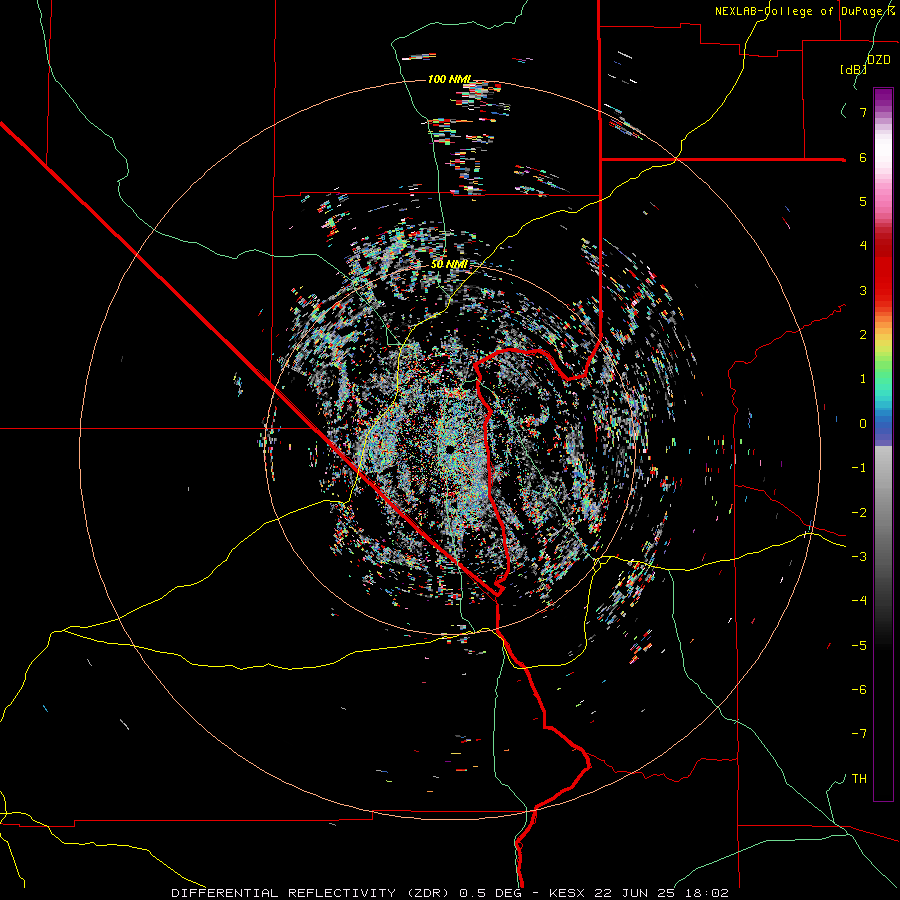Viewport: 900px width, 900px height.
Task: Click the 0.5 DEG elevation text
Action: pyautogui.click(x=490, y=893)
